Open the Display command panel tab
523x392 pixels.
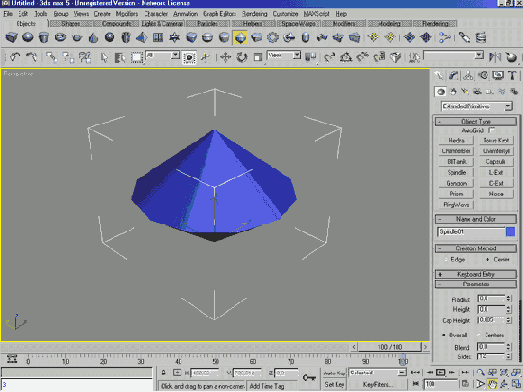pyautogui.click(x=498, y=76)
